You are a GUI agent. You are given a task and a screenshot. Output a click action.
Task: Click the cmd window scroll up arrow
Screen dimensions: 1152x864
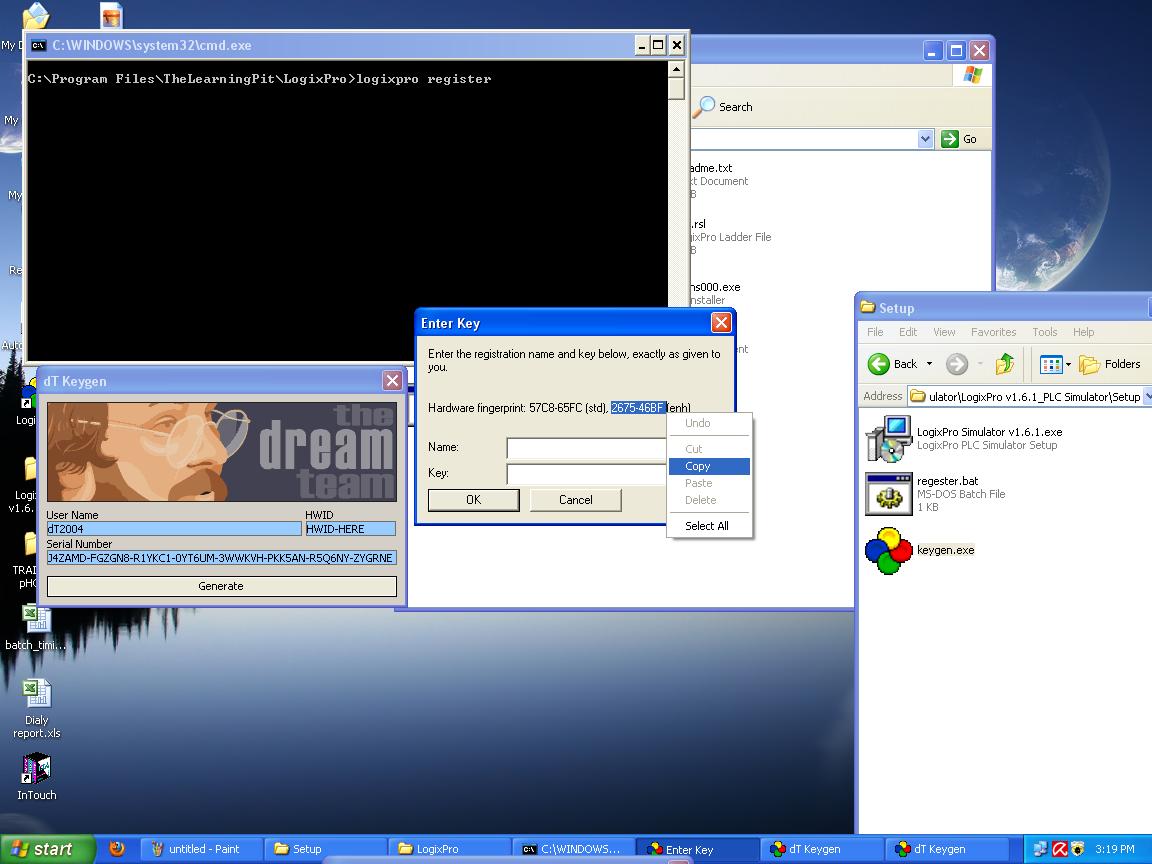pyautogui.click(x=677, y=69)
